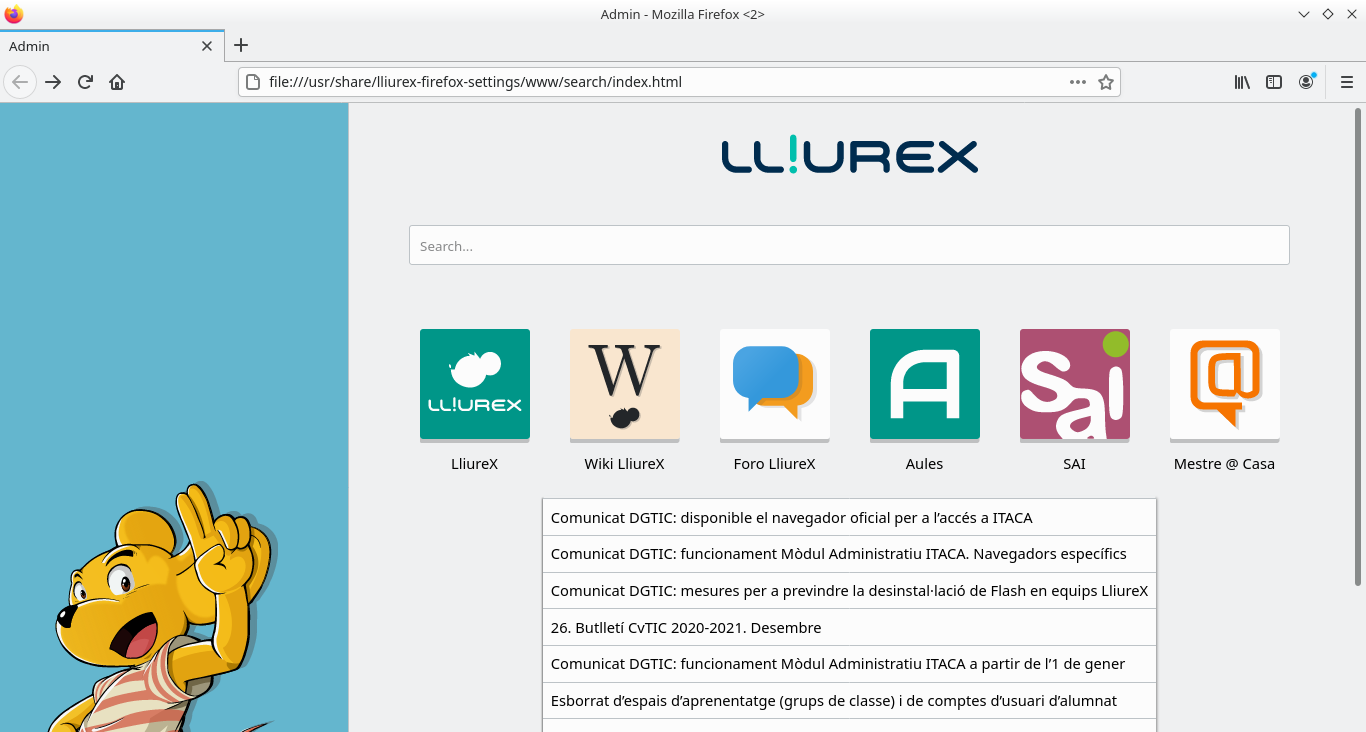1366x732 pixels.
Task: Click the Search... input field
Action: click(x=849, y=245)
